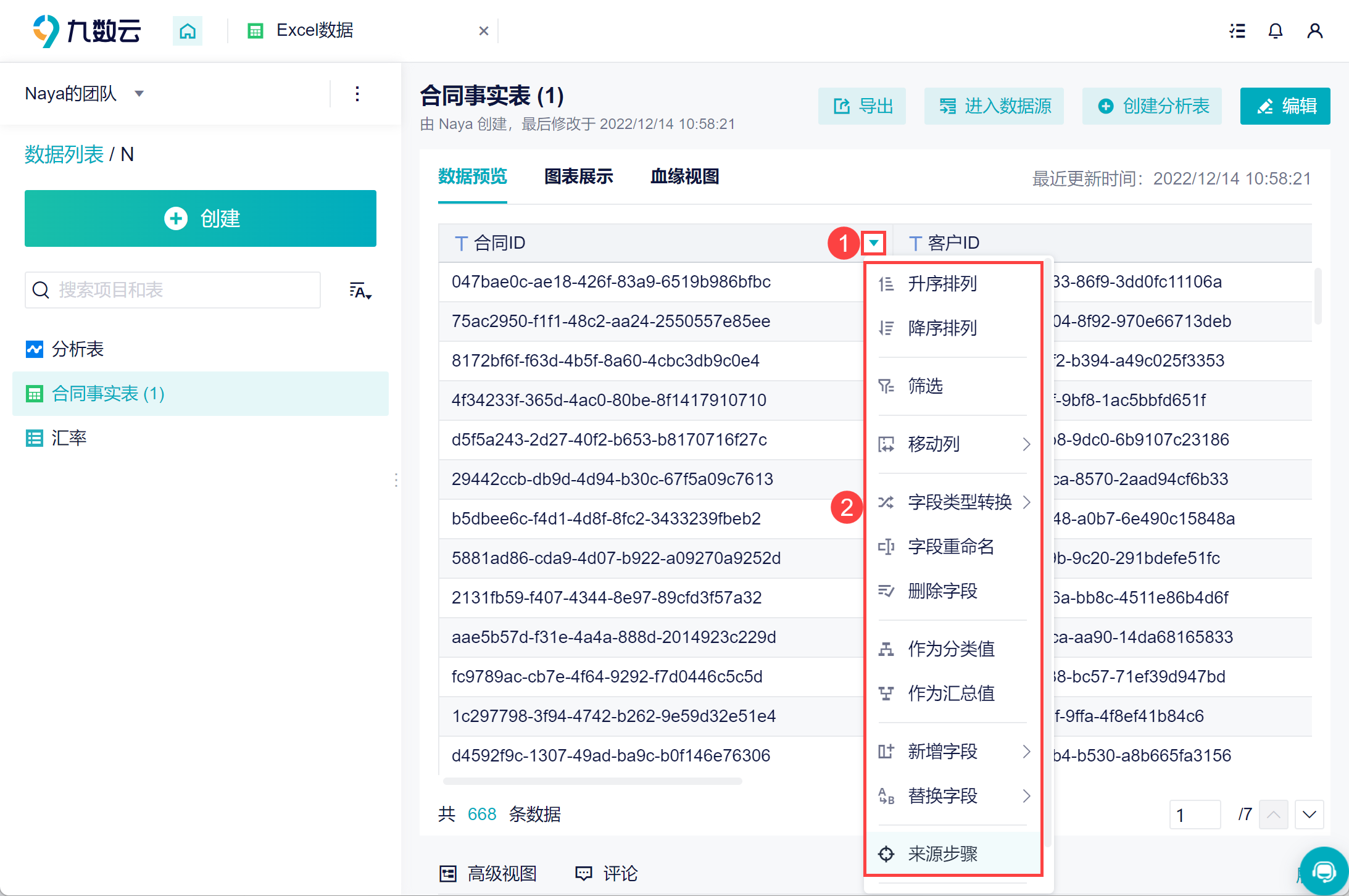Click the team three-dot more menu
The height and width of the screenshot is (896, 1349).
click(x=357, y=94)
